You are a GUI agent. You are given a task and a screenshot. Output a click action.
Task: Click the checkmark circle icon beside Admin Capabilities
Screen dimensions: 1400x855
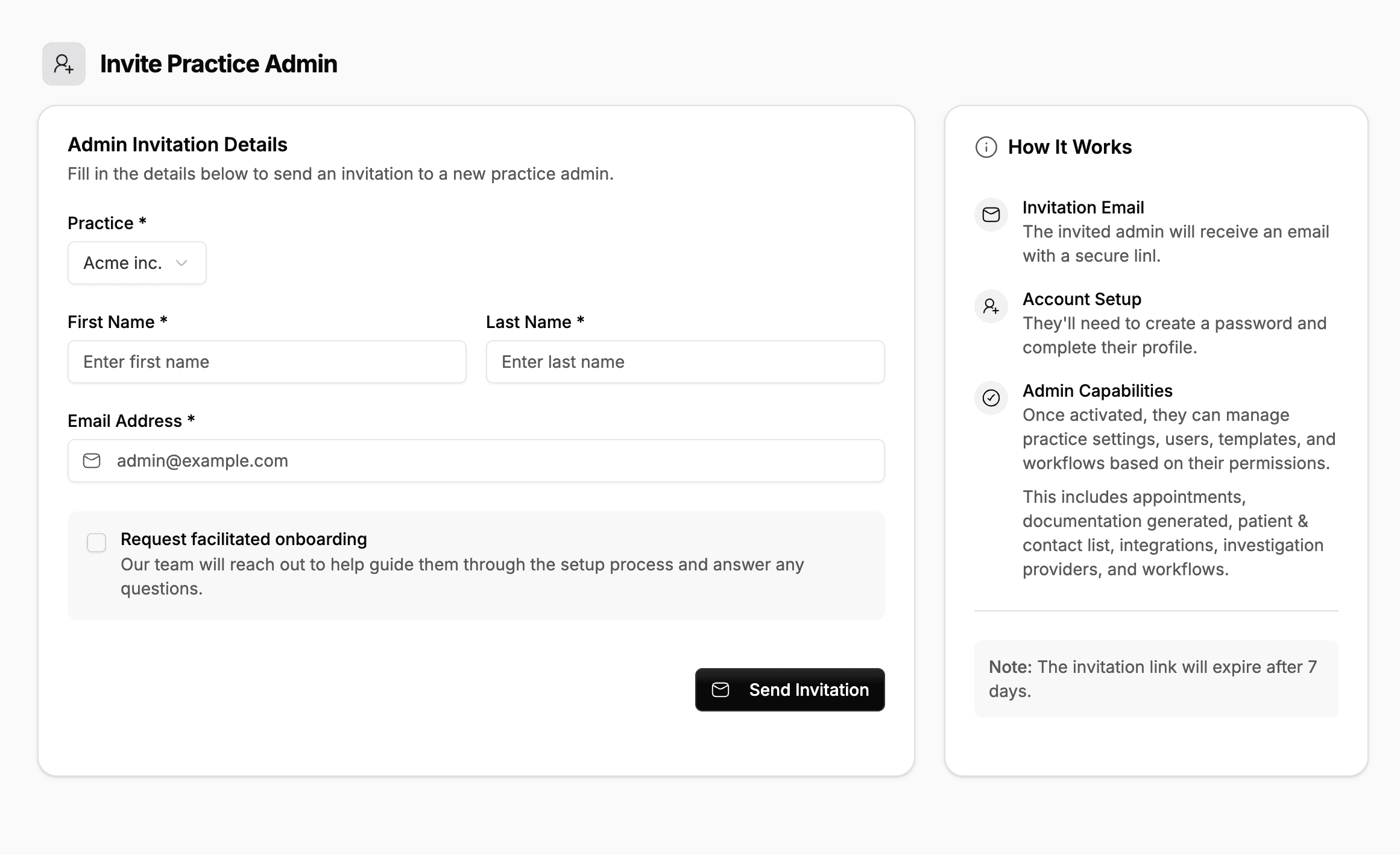991,398
